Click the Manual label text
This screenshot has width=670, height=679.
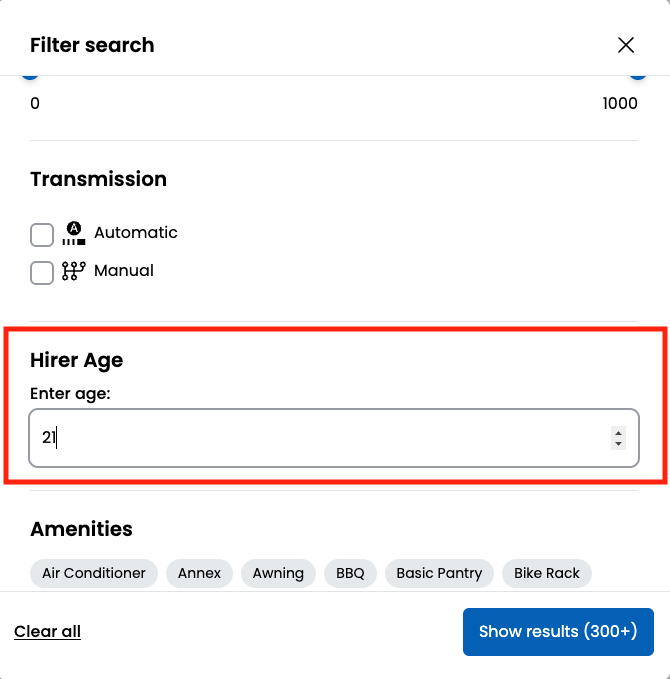coord(124,271)
